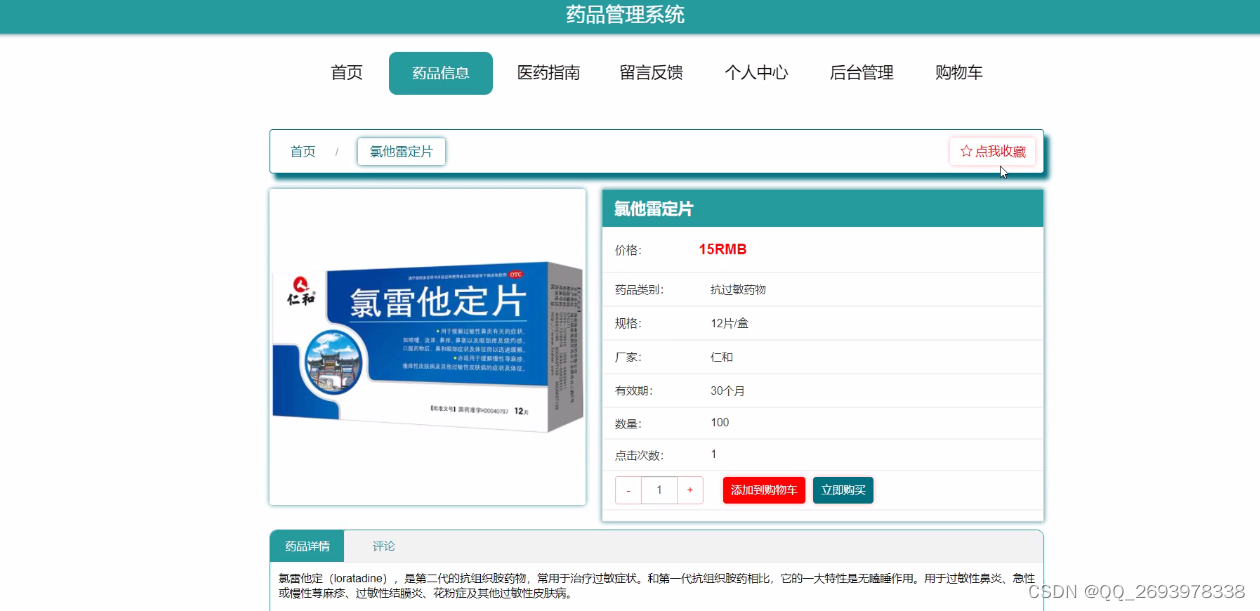
Task: Click the star icon on 点我收藏
Action: (x=965, y=151)
